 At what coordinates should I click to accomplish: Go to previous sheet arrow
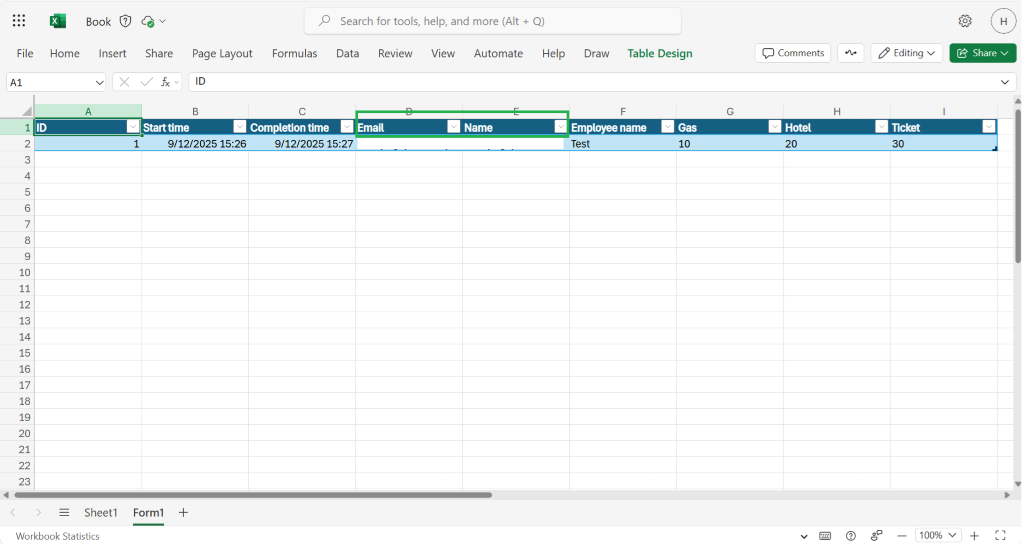click(13, 513)
